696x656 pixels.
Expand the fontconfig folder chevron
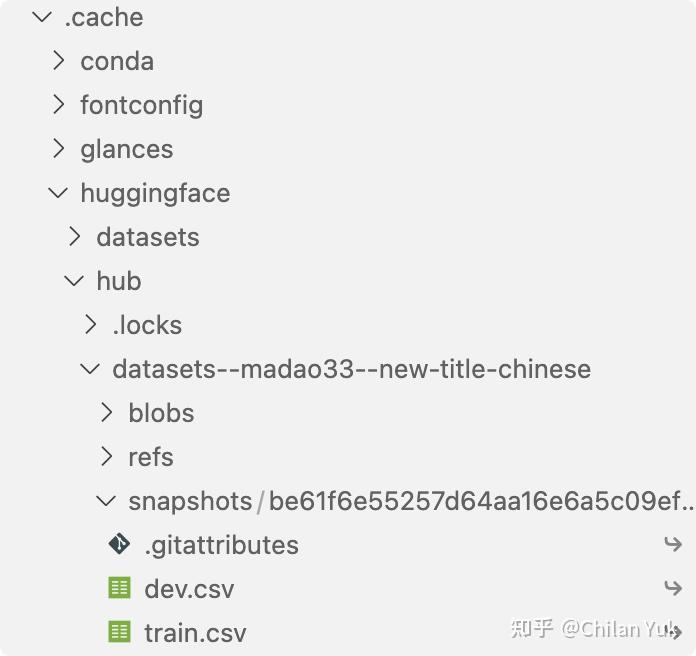[58, 105]
